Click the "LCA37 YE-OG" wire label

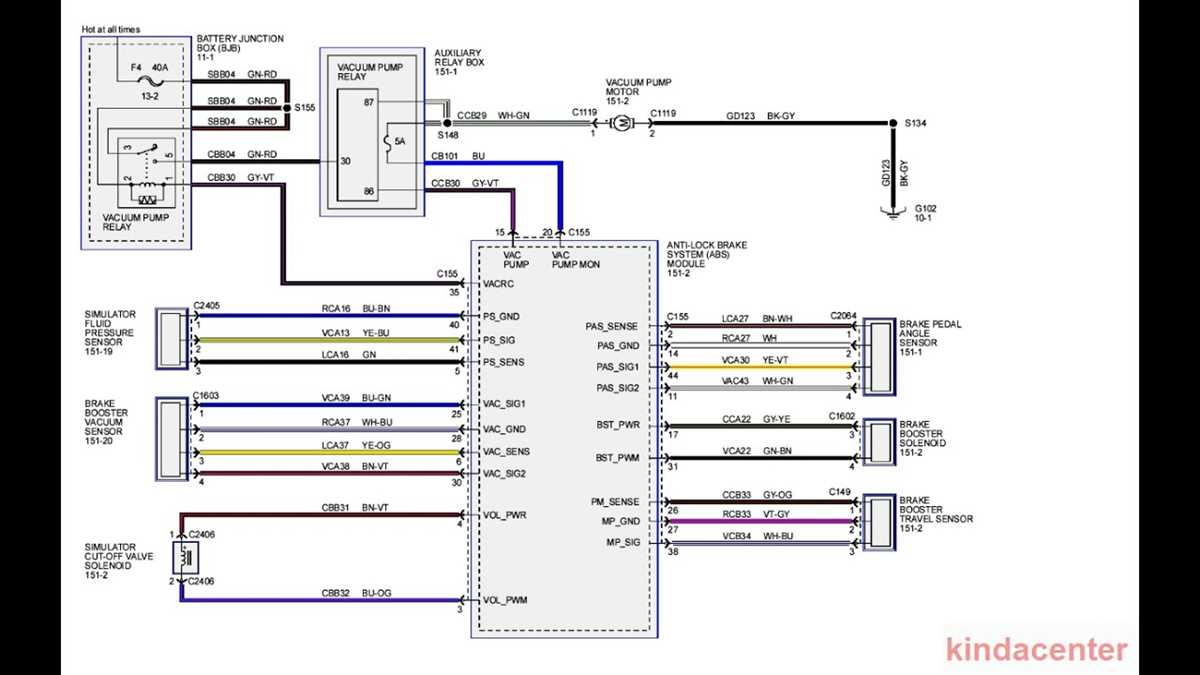[x=356, y=445]
